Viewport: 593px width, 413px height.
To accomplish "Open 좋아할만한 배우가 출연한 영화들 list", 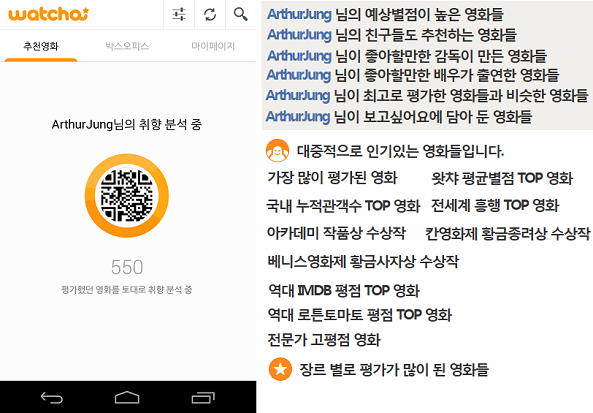I will [x=413, y=75].
